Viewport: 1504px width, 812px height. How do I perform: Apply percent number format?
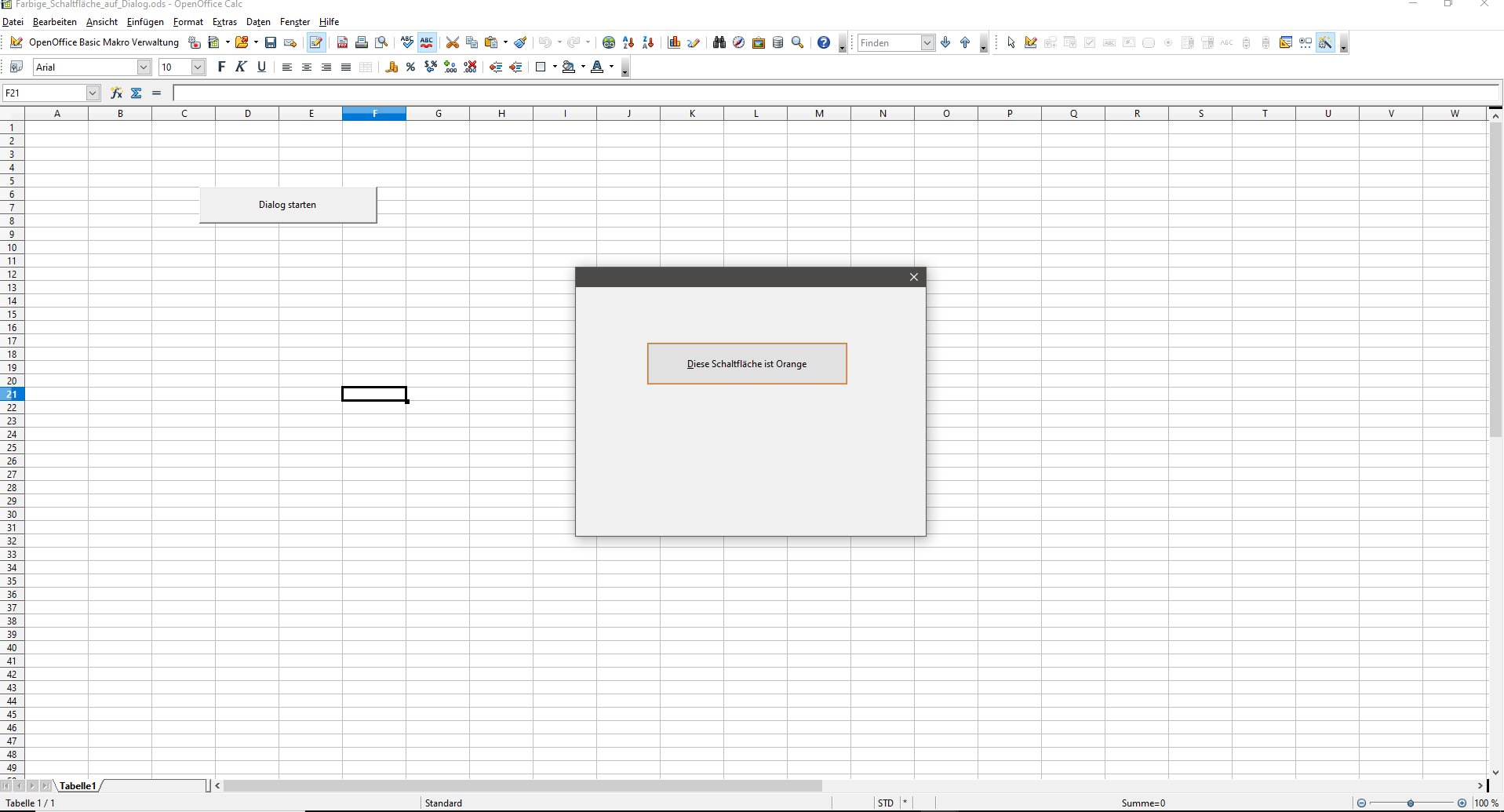[x=410, y=67]
